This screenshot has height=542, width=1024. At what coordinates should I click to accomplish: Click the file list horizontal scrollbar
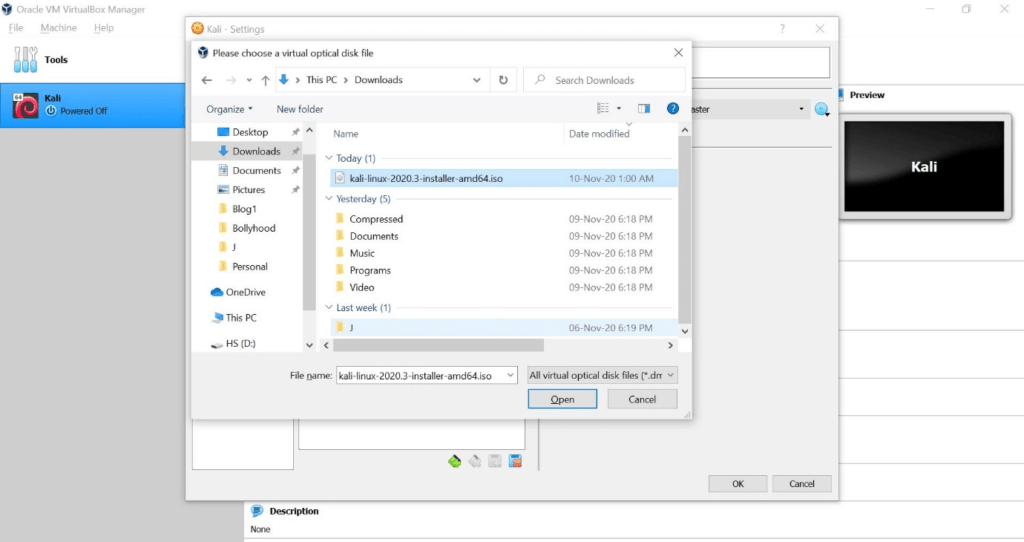point(438,345)
